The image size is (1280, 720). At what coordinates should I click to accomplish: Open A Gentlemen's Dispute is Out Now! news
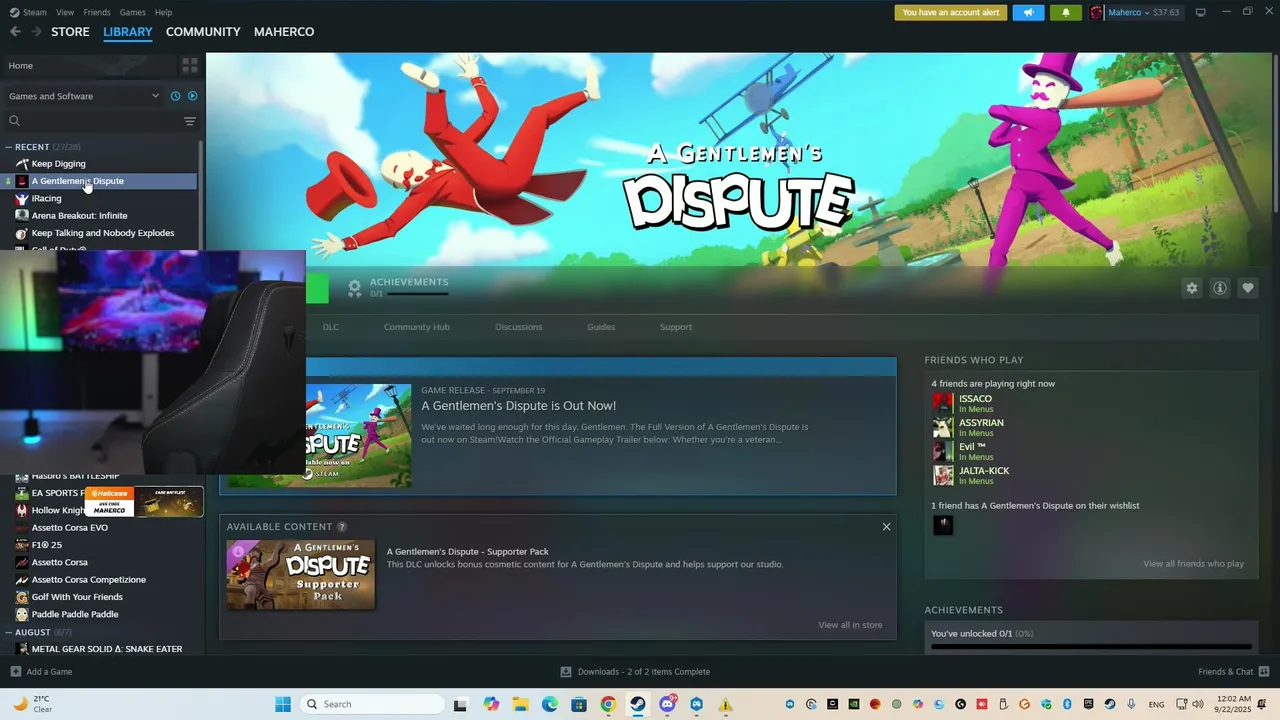click(x=518, y=406)
